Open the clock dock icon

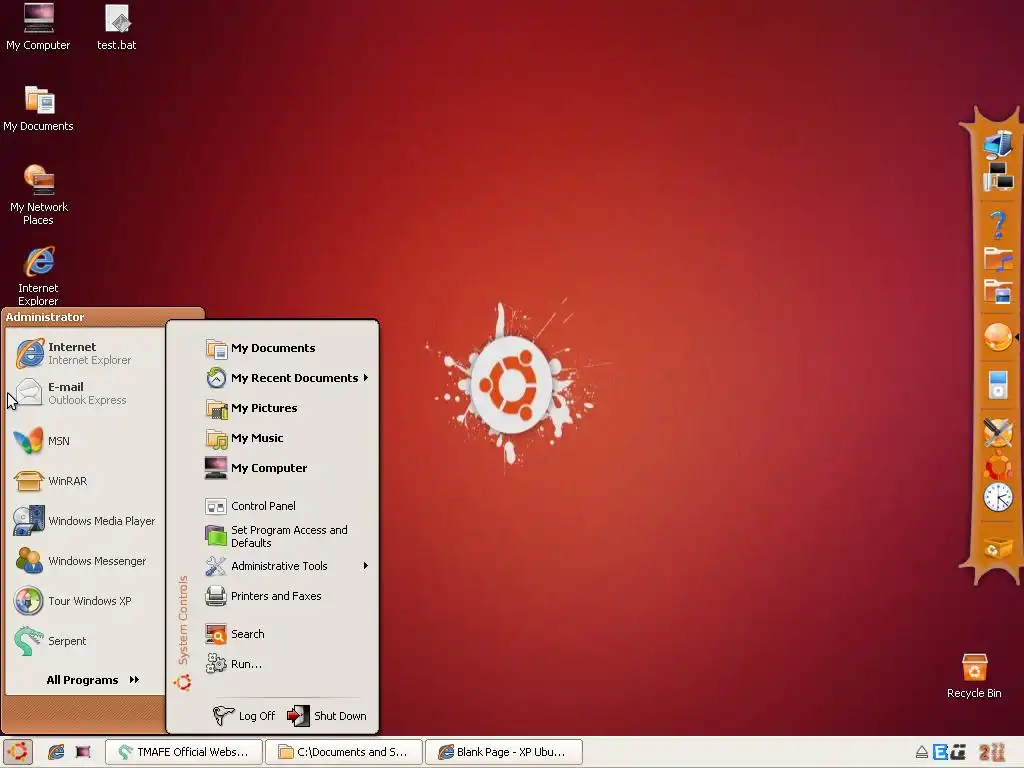coord(998,498)
